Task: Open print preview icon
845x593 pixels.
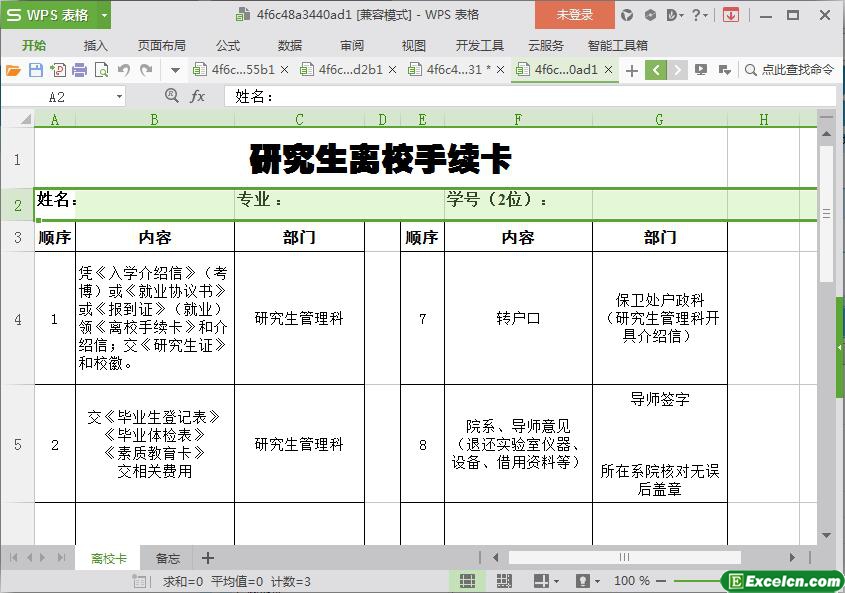Action: tap(101, 70)
